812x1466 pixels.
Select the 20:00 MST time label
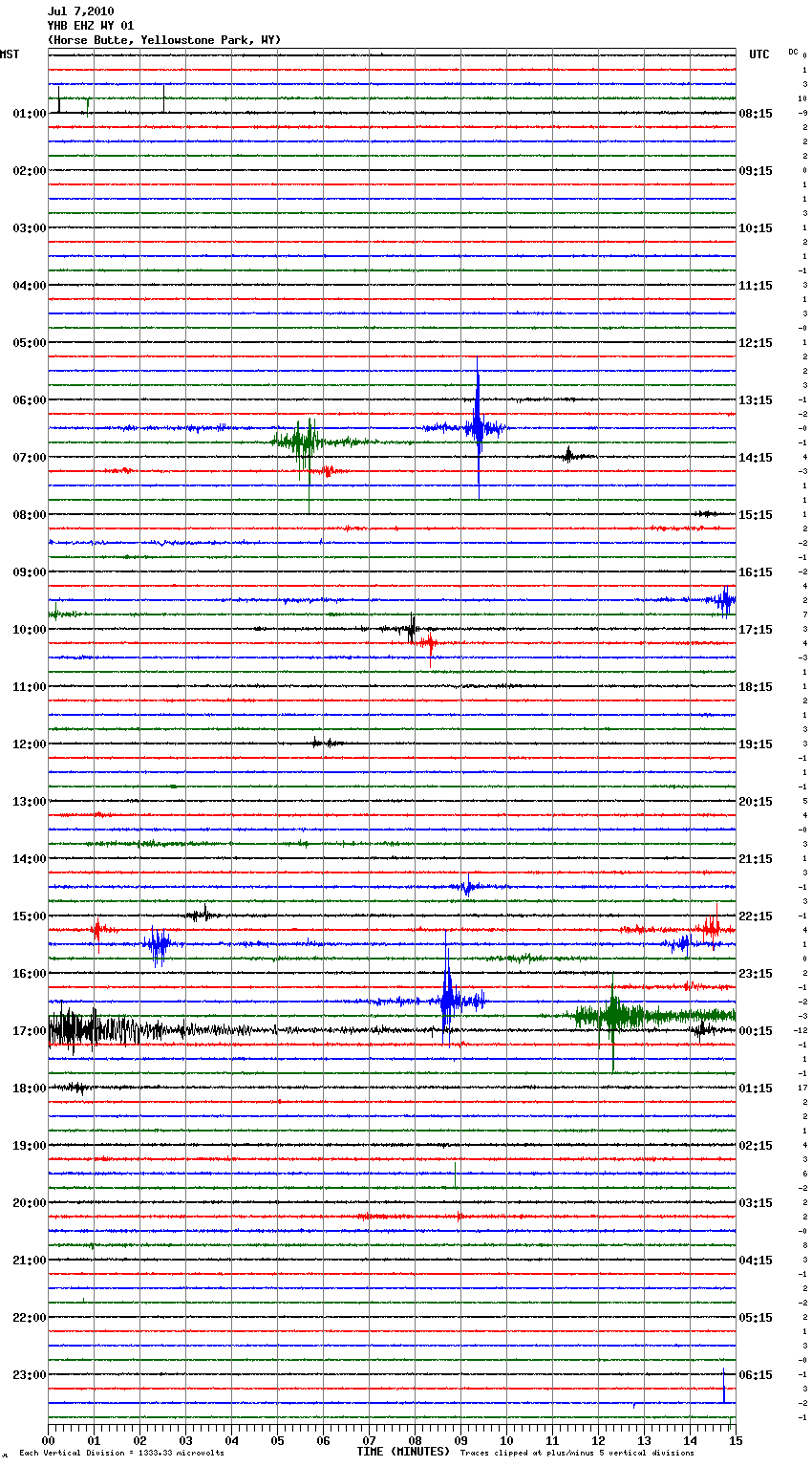click(x=30, y=1203)
